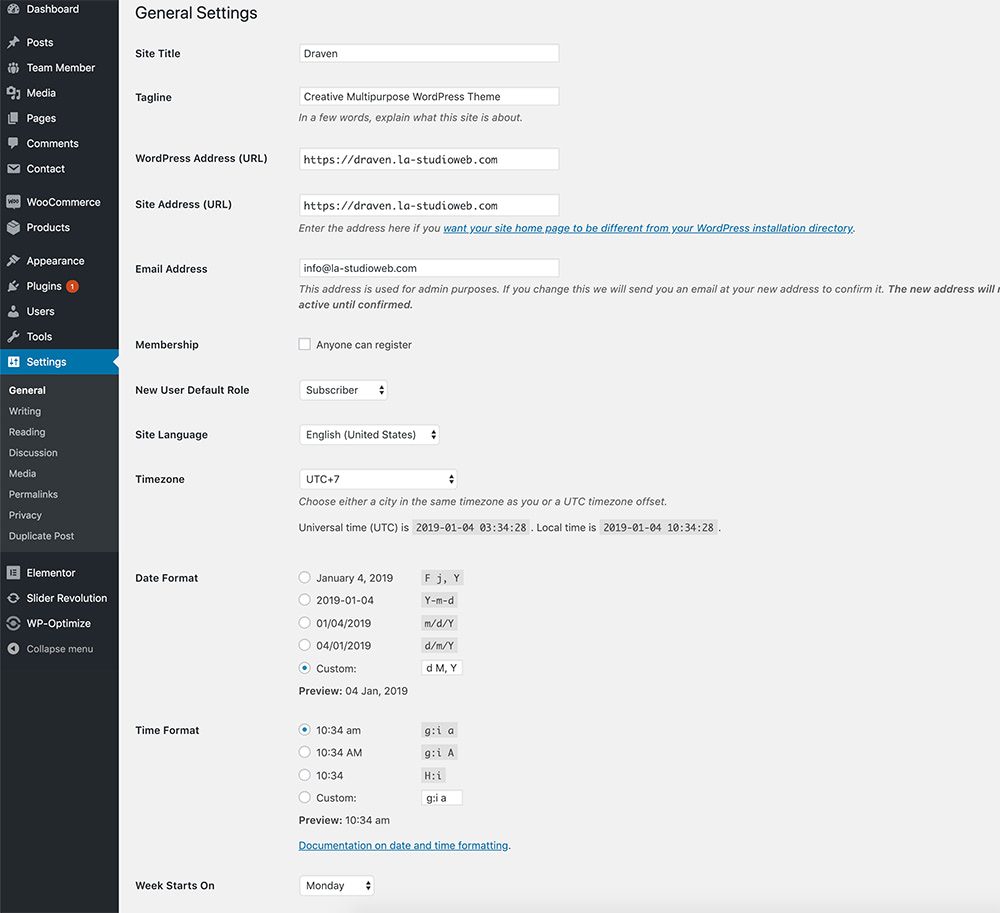Select the Y-m-d date format radio

pyautogui.click(x=305, y=600)
